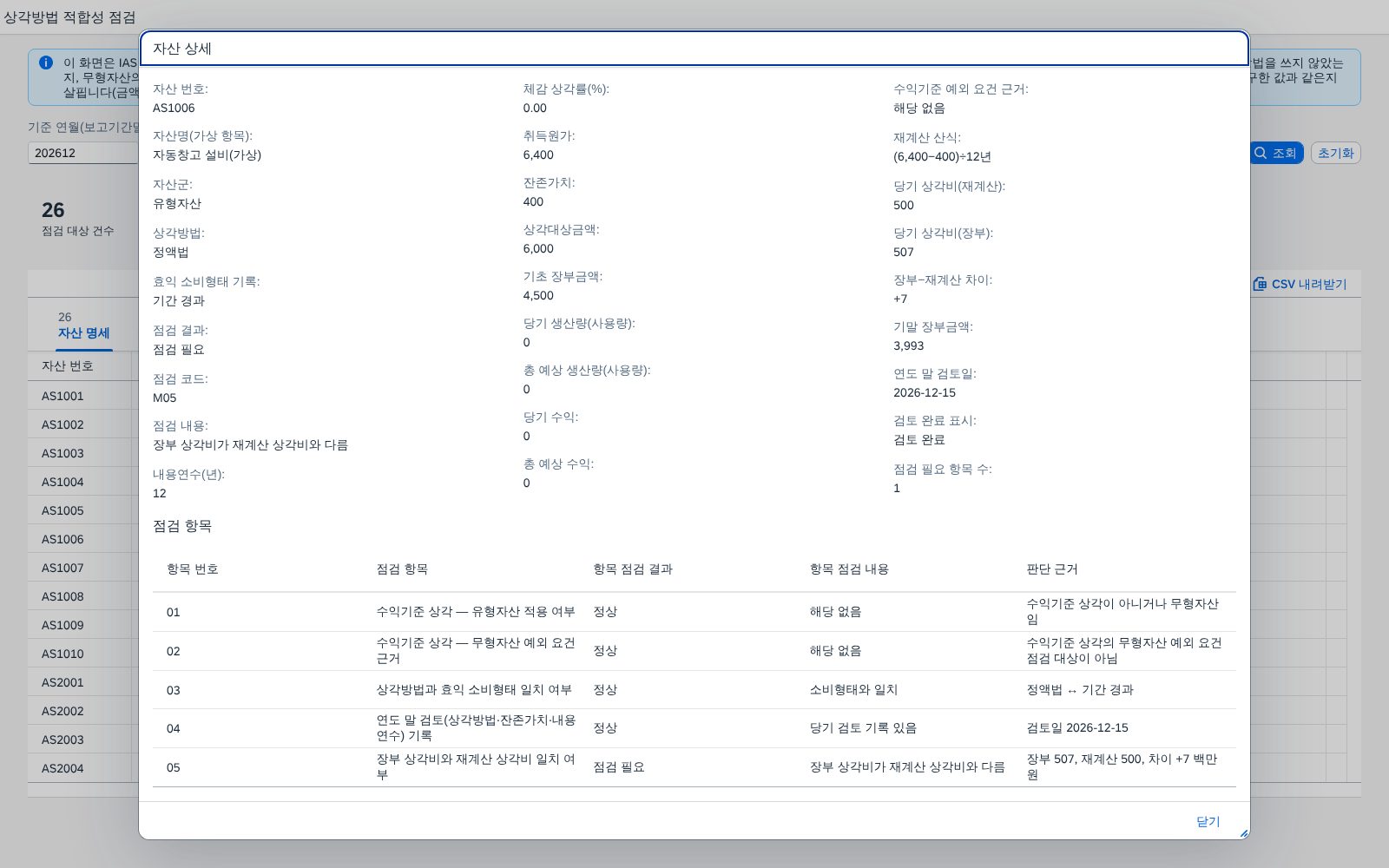Screen dimensions: 1389x868
Task: Click the info icon in the message strip
Action: click(x=46, y=62)
